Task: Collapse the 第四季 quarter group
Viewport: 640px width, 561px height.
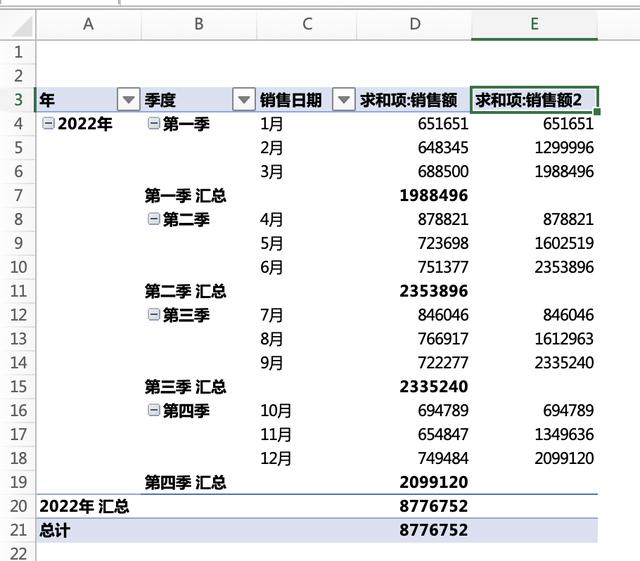Action: (154, 410)
